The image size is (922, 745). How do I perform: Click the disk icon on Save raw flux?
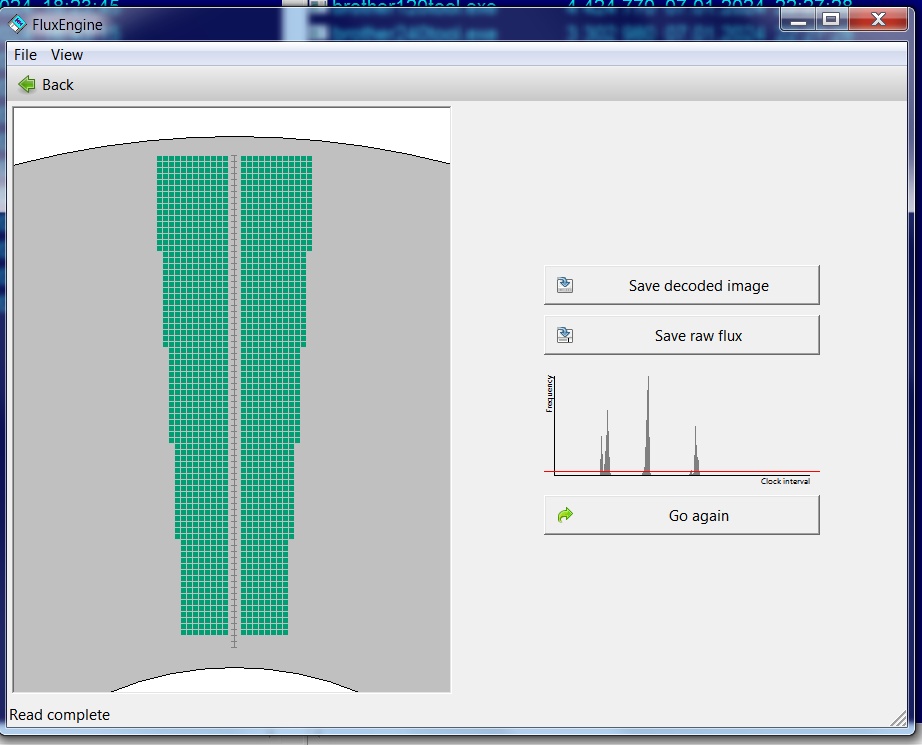[x=565, y=335]
